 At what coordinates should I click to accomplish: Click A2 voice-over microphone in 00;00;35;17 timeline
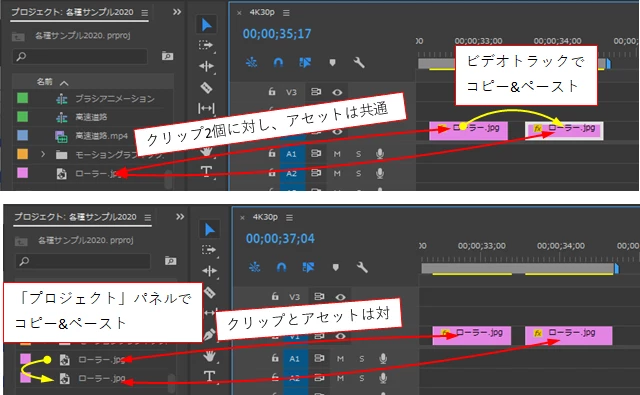point(380,173)
